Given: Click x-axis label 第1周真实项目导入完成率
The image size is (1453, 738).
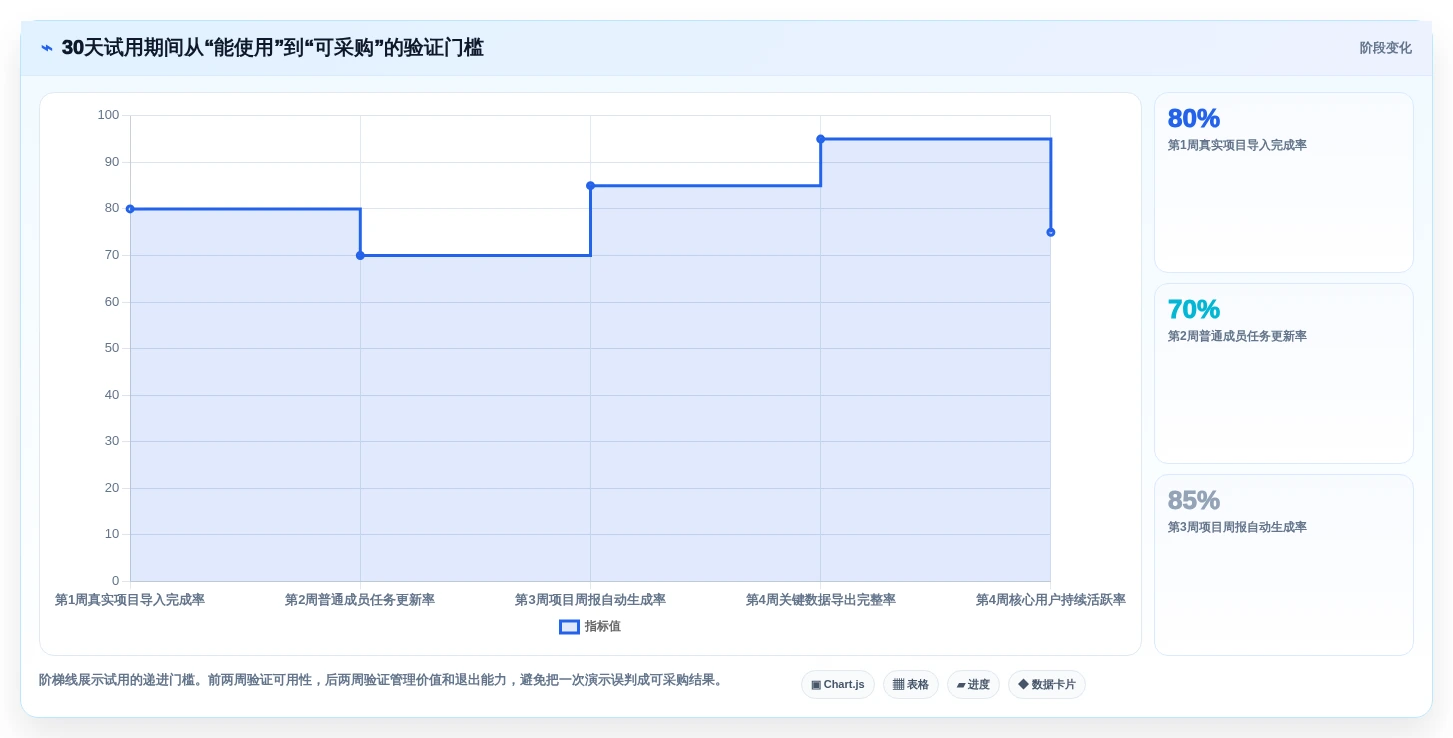Looking at the screenshot, I should tap(130, 600).
